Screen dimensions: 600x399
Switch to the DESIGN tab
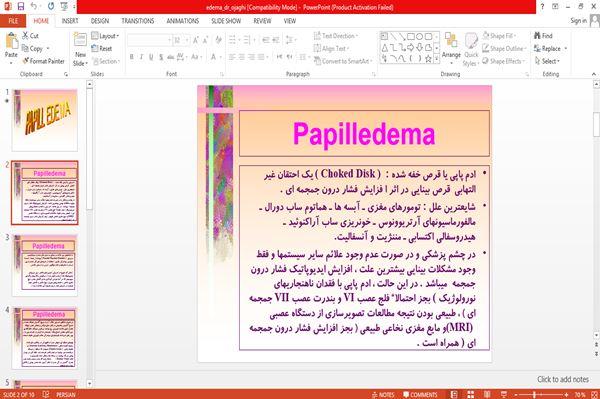pos(99,21)
